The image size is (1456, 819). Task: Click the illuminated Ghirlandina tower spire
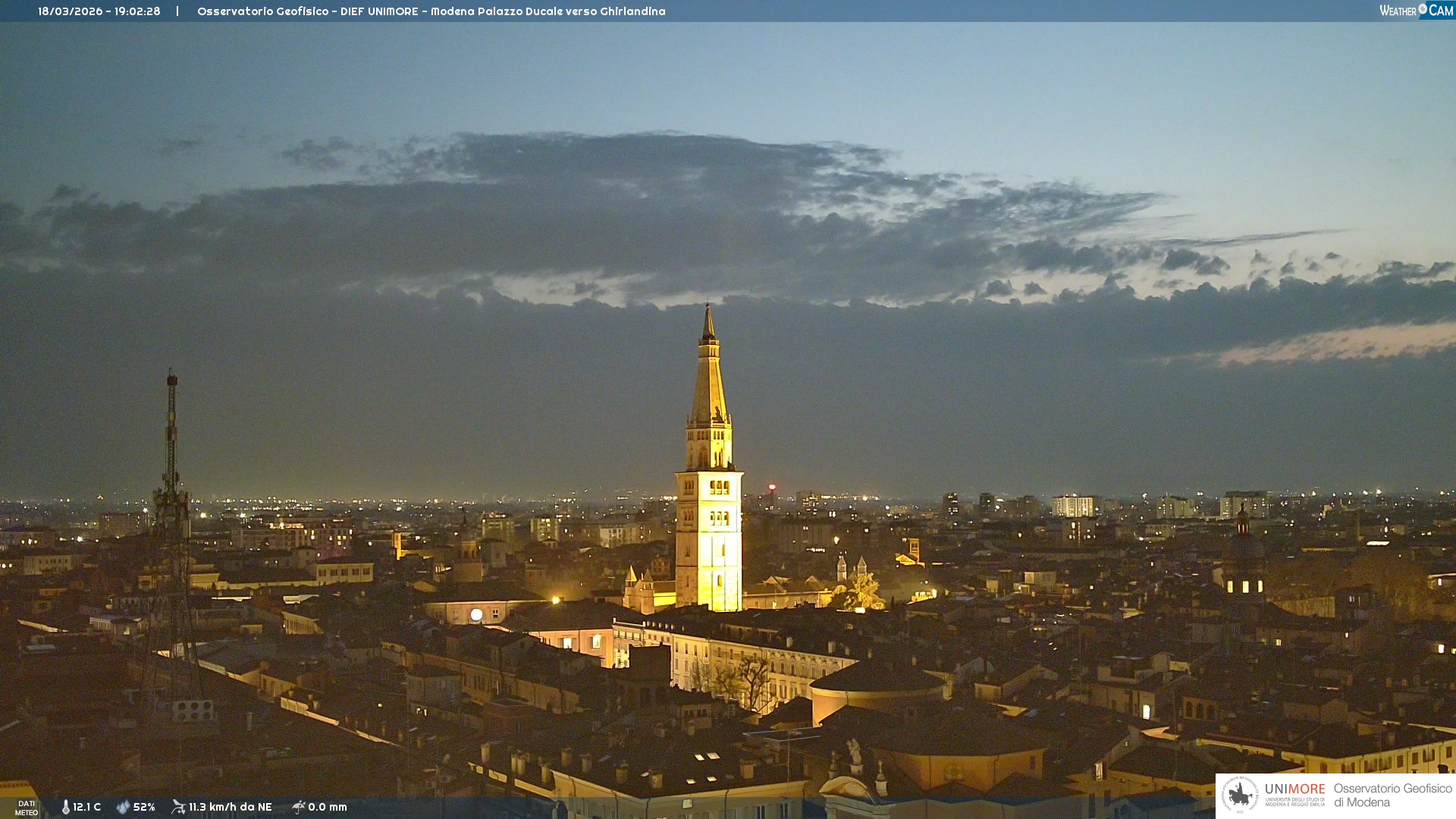708,379
